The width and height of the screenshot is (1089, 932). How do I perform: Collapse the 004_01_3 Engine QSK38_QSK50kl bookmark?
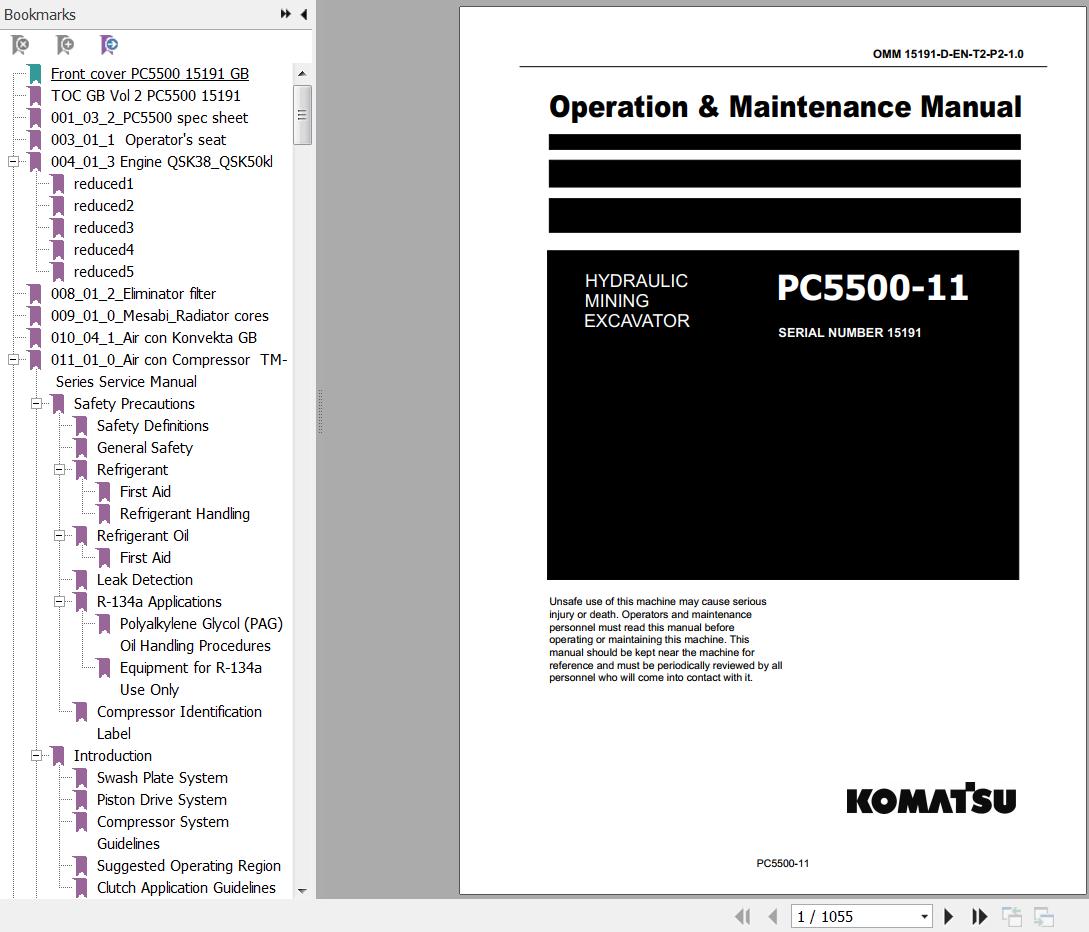[13, 162]
